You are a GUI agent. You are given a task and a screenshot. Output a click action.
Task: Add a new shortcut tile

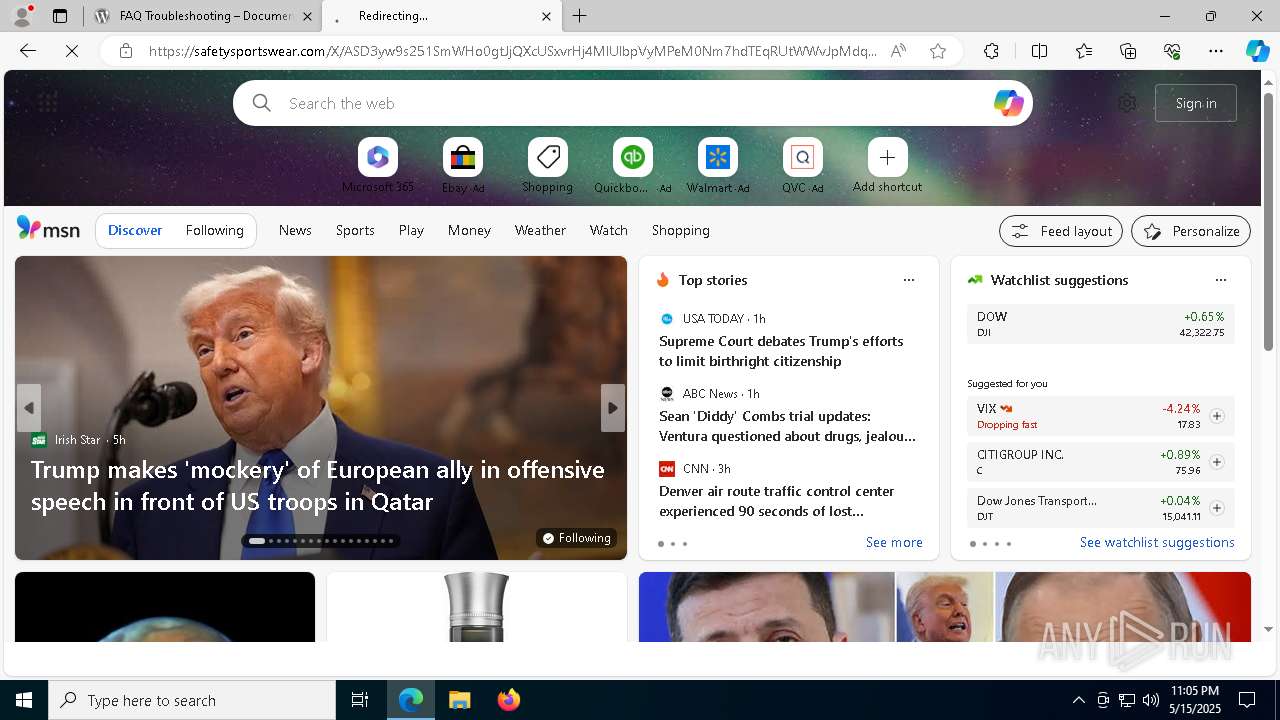[x=887, y=157]
